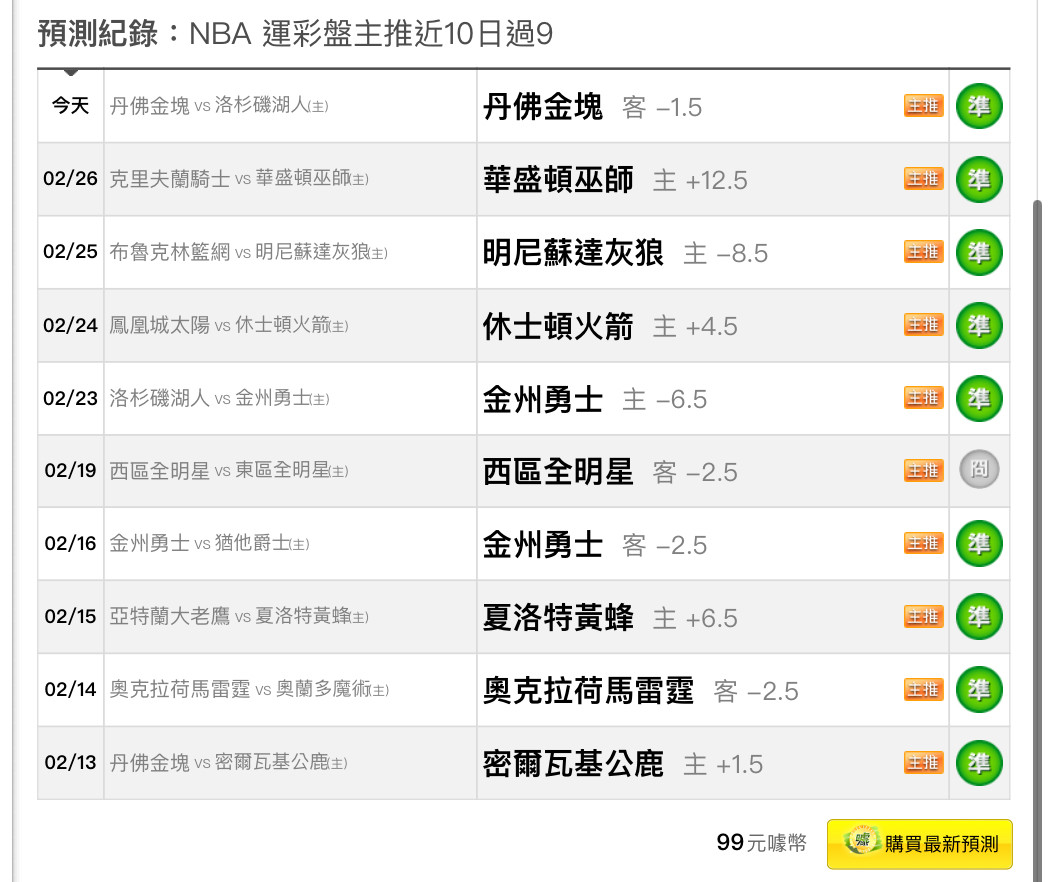This screenshot has height=882, width=1051.
Task: Click 主推 badge beside 休士頓火箭 prediction
Action: pyautogui.click(x=924, y=325)
